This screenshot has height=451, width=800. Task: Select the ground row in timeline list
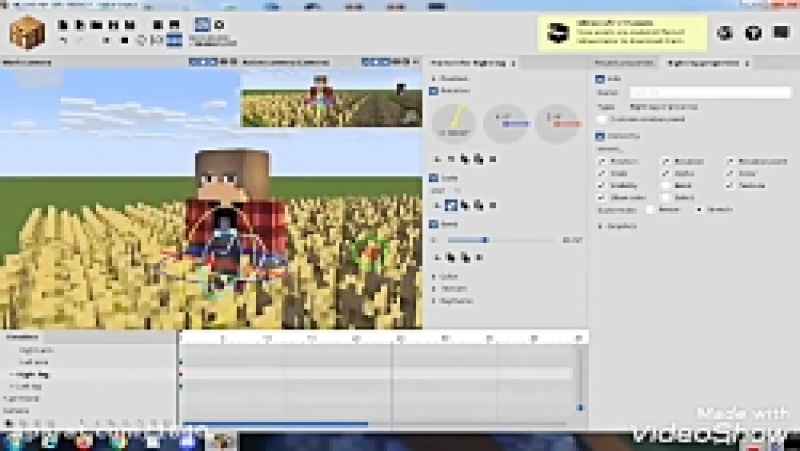tap(89, 398)
